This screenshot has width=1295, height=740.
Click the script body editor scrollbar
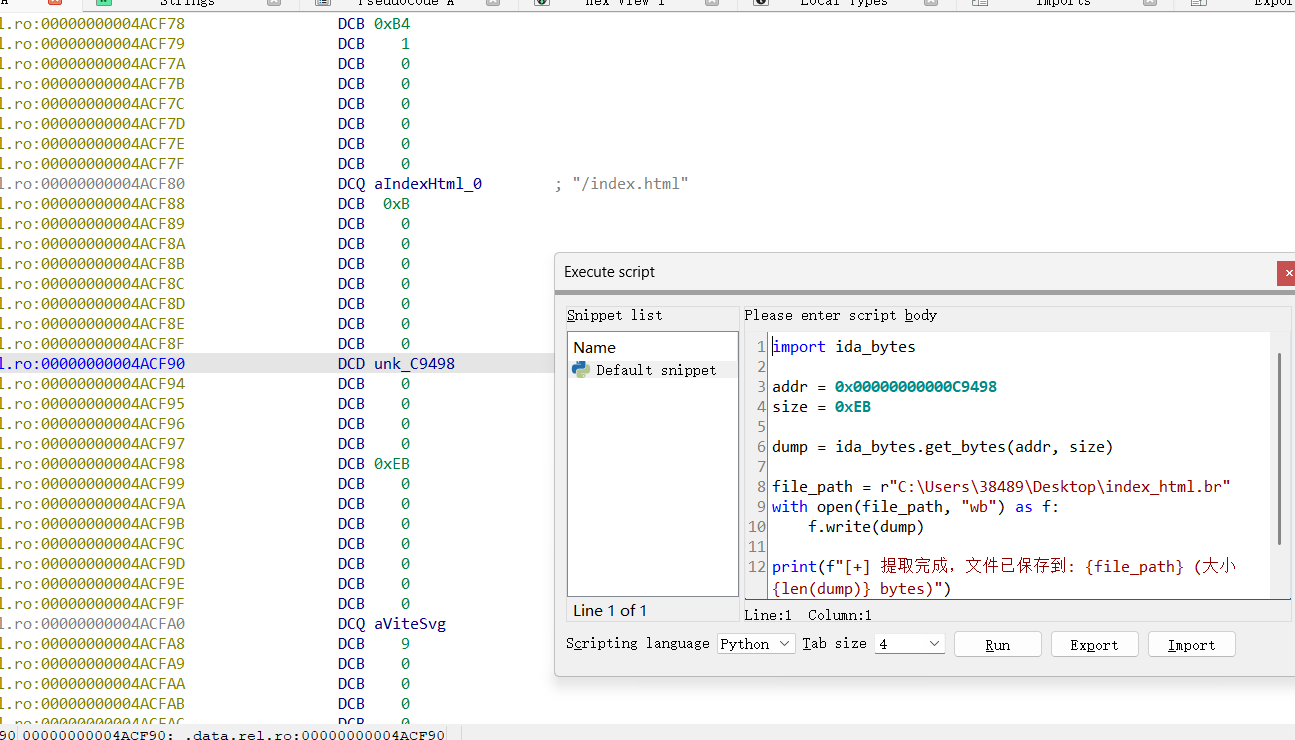[1279, 448]
